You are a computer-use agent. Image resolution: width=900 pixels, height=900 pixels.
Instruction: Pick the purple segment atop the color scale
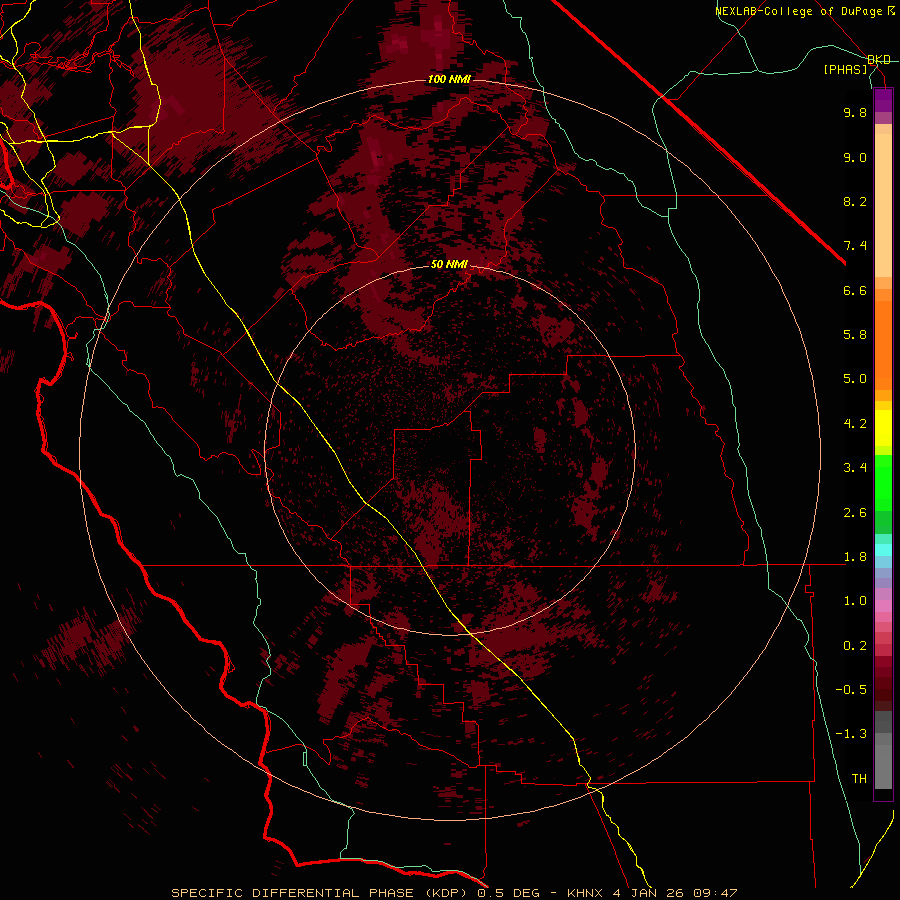[883, 101]
